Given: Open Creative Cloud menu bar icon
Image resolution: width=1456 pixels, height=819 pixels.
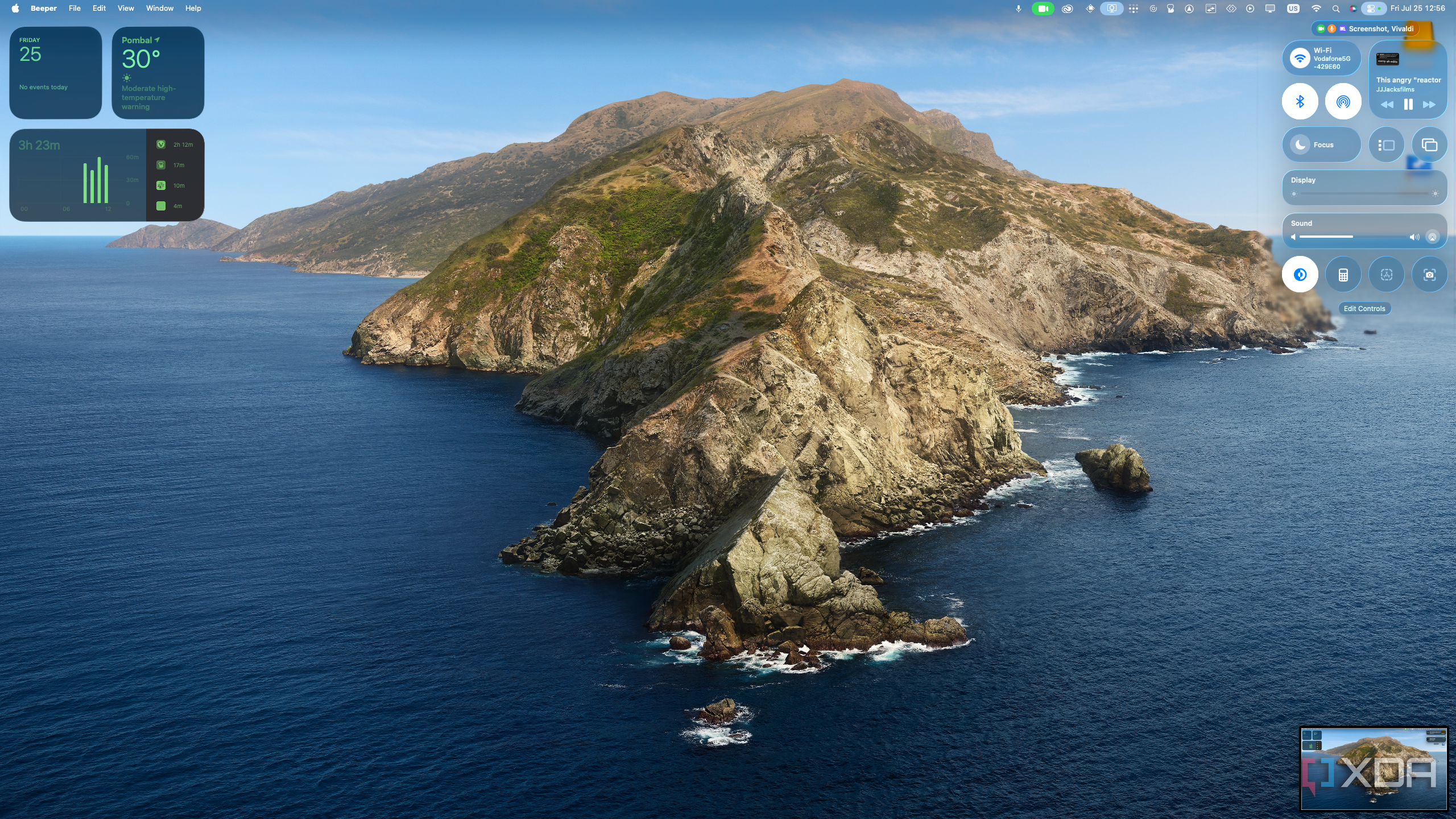Looking at the screenshot, I should point(1068,9).
